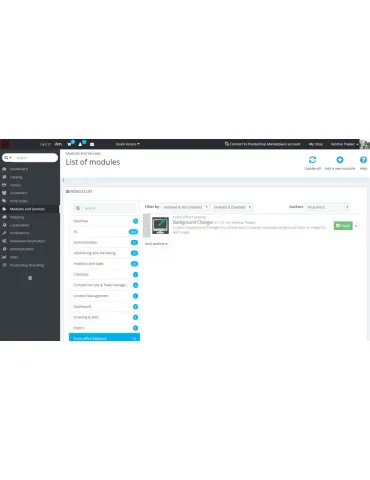Click the employee avatar picture in the header

[x=365, y=144]
